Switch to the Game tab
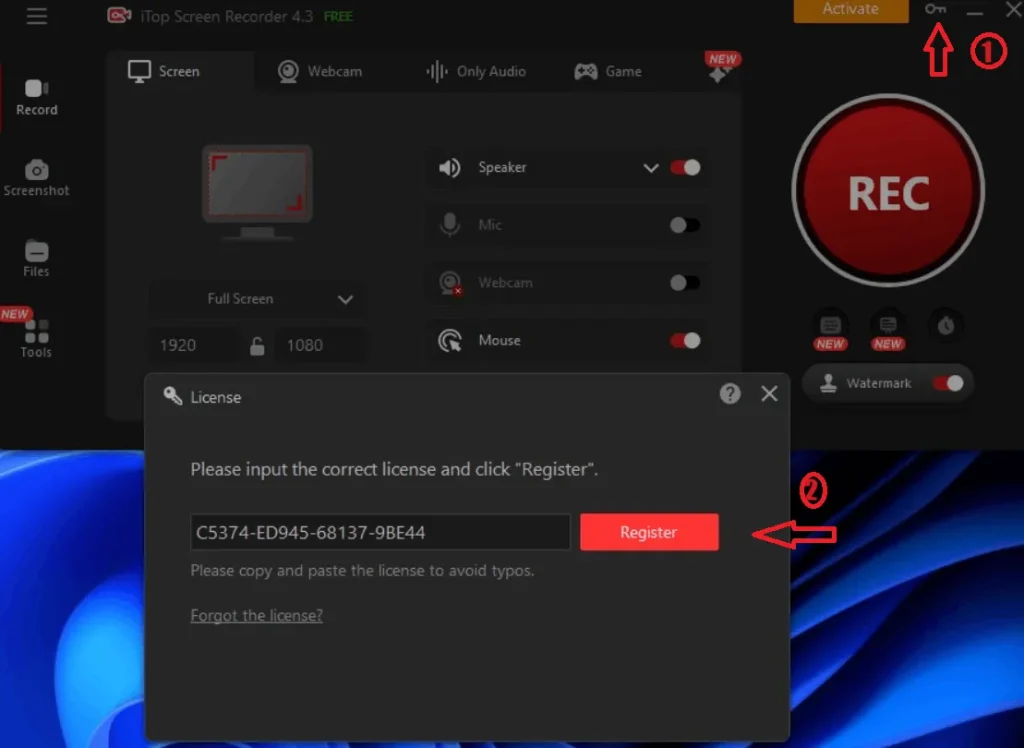This screenshot has height=748, width=1024. pos(608,71)
